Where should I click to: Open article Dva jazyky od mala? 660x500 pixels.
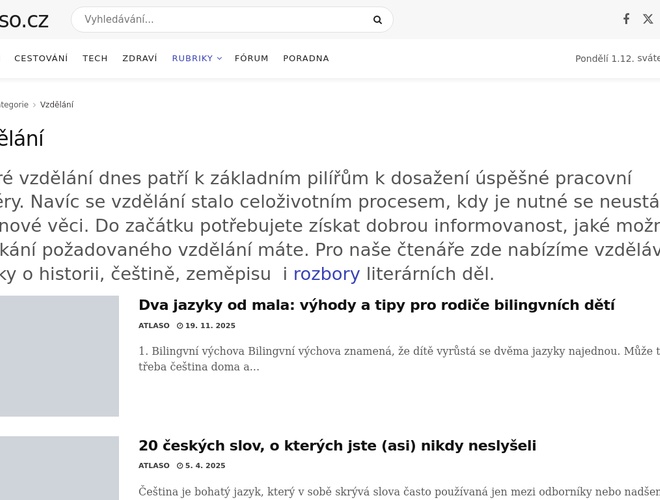[376, 305]
